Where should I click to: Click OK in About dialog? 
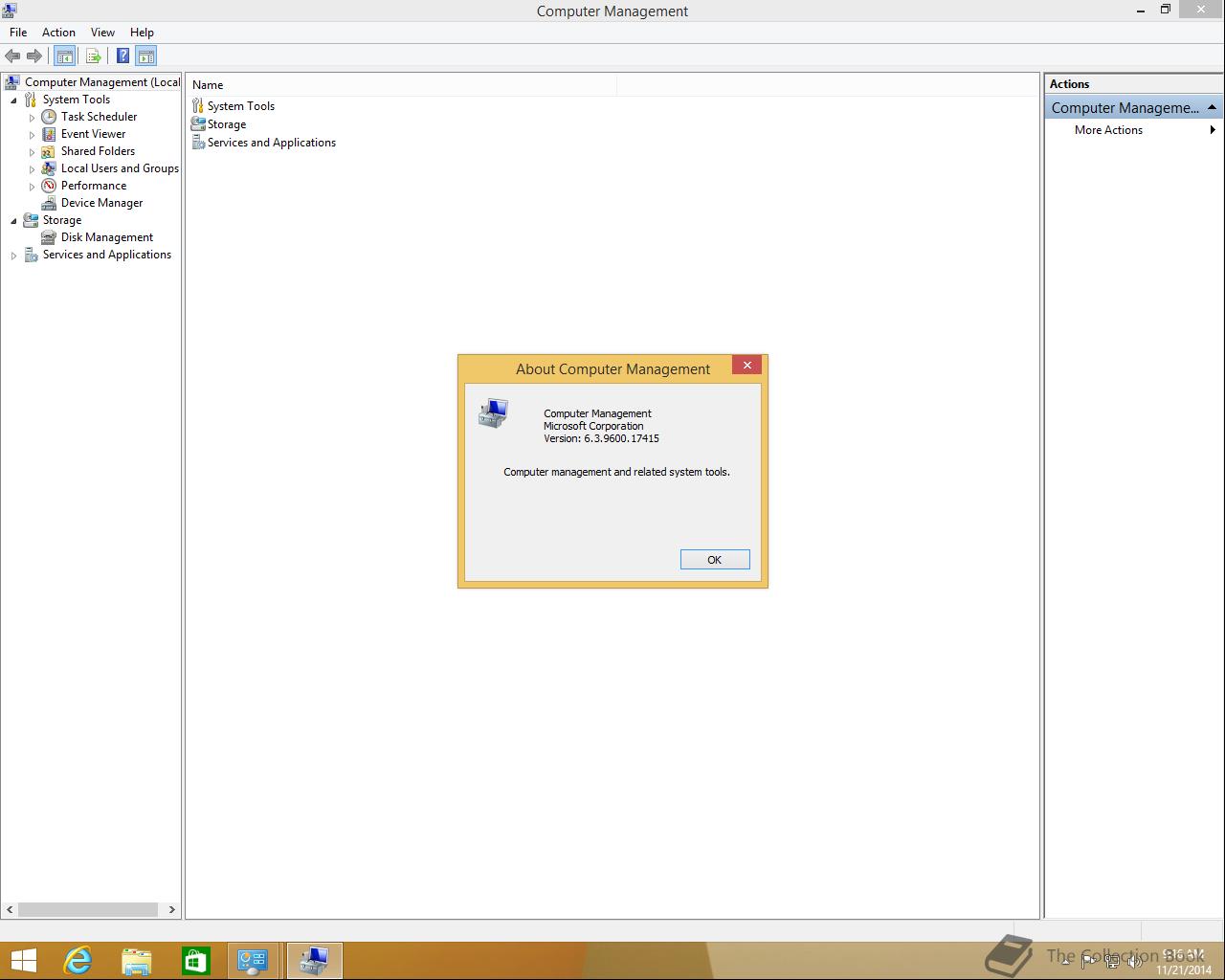[715, 560]
